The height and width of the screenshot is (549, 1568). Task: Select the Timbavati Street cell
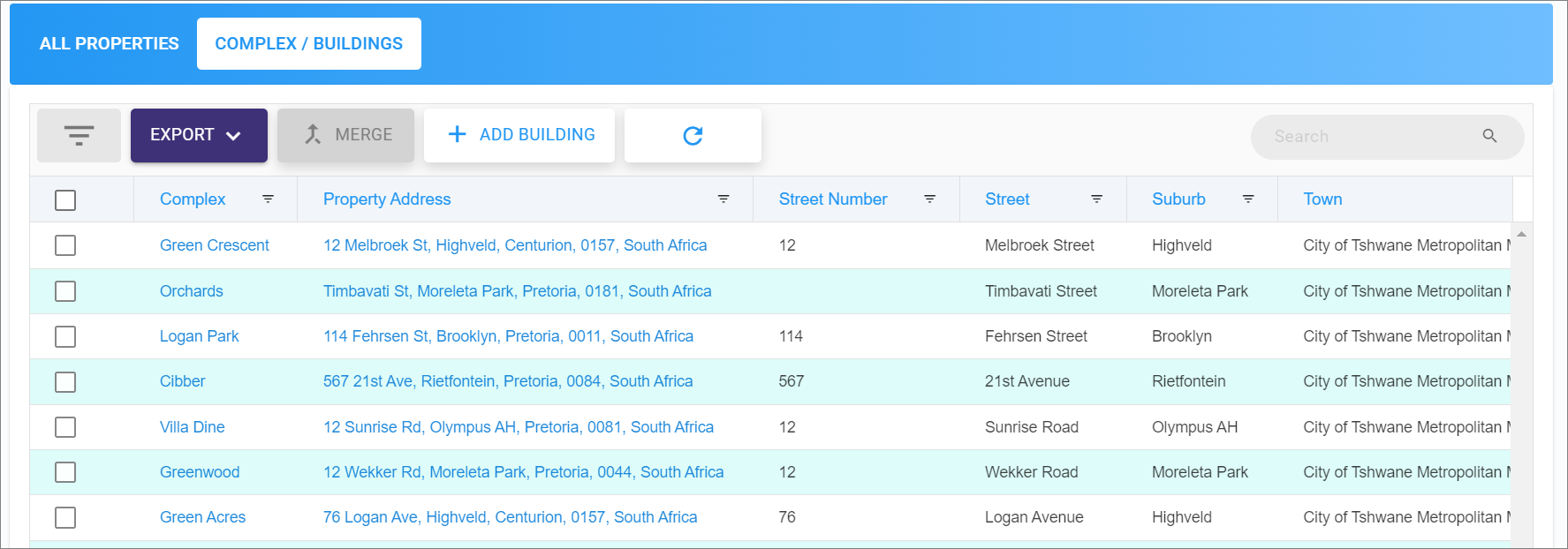(1042, 291)
